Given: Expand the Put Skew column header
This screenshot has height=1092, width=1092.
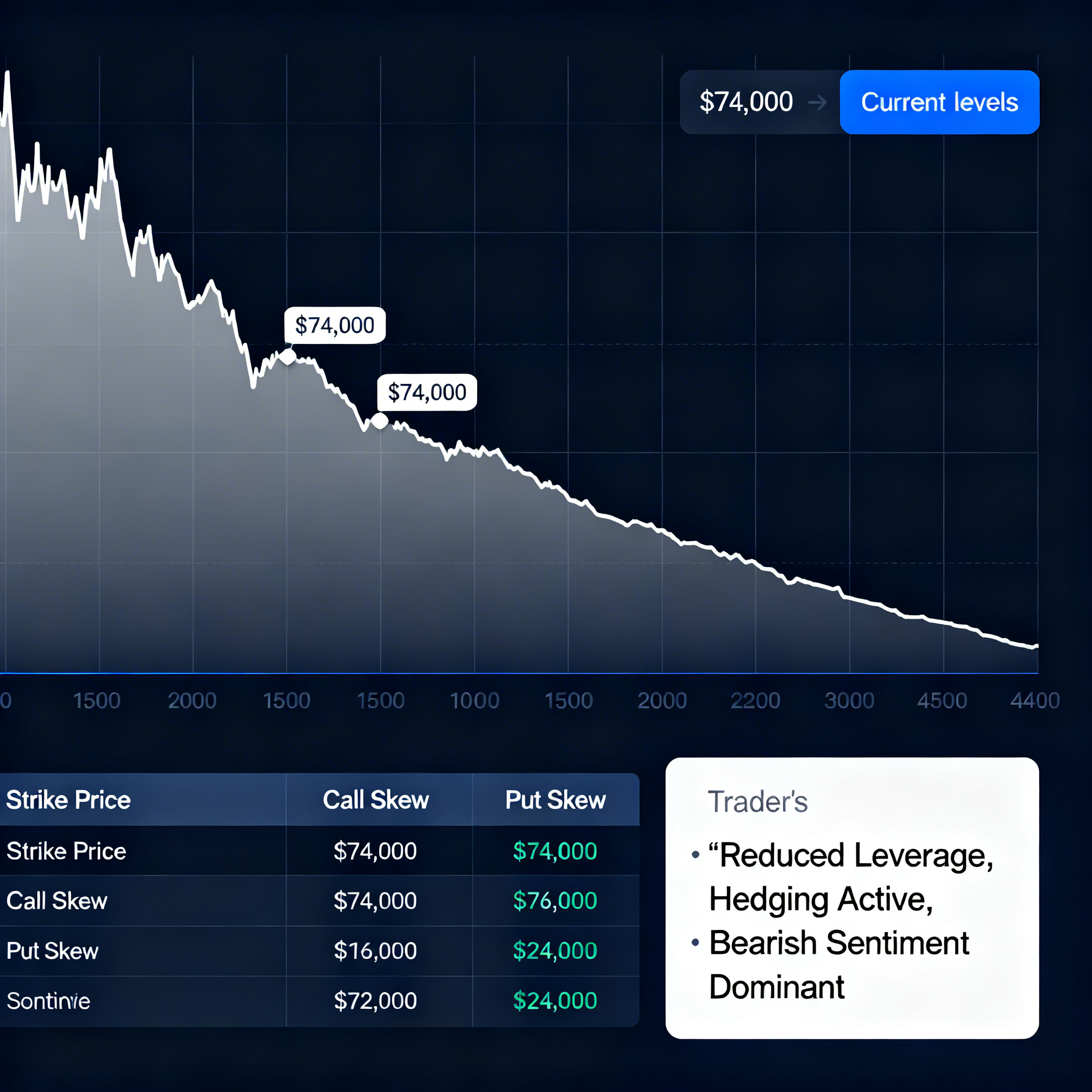Looking at the screenshot, I should point(555,800).
